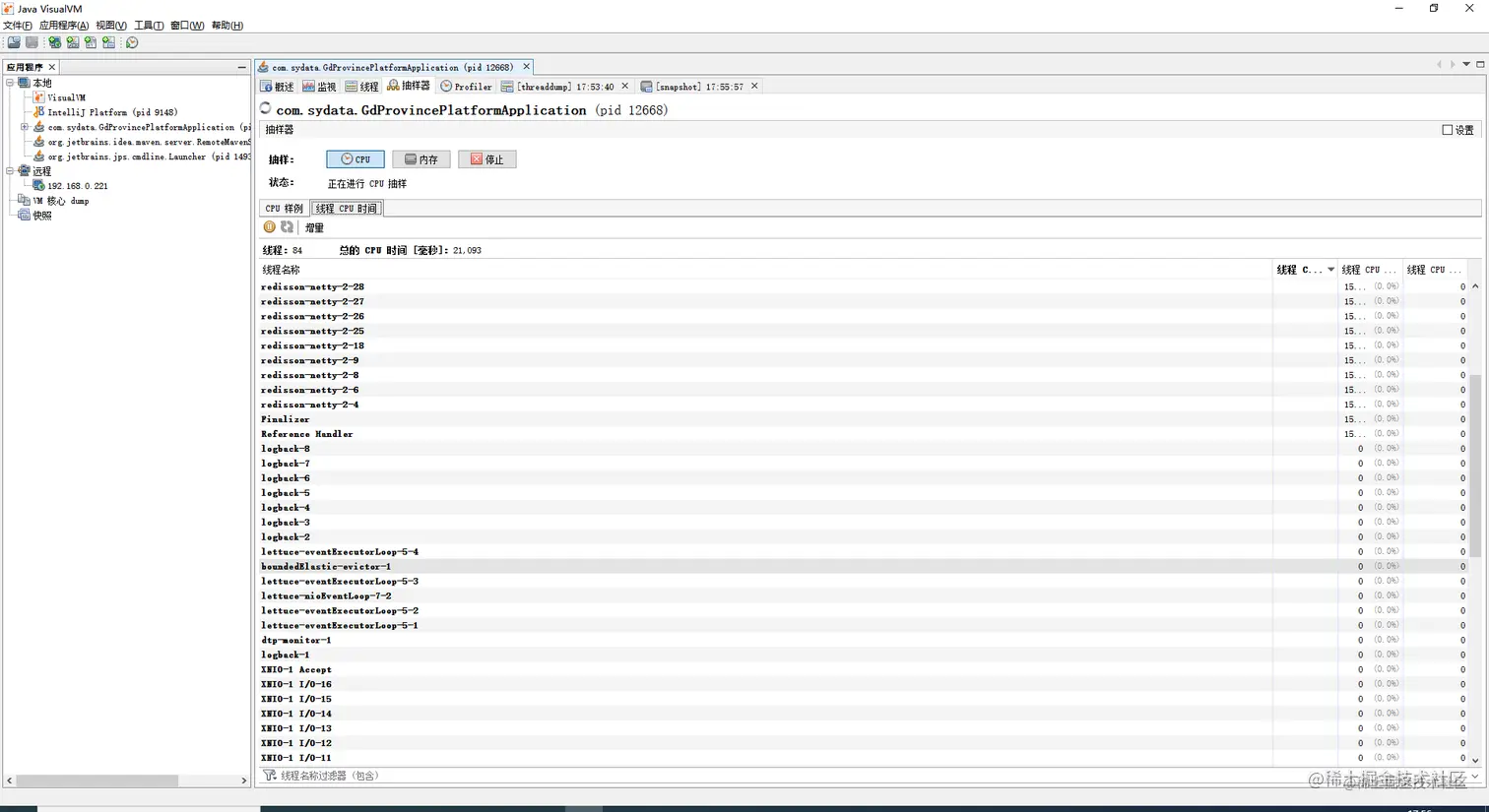Switch to the 概述 tab
This screenshot has width=1489, height=812.
point(277,87)
